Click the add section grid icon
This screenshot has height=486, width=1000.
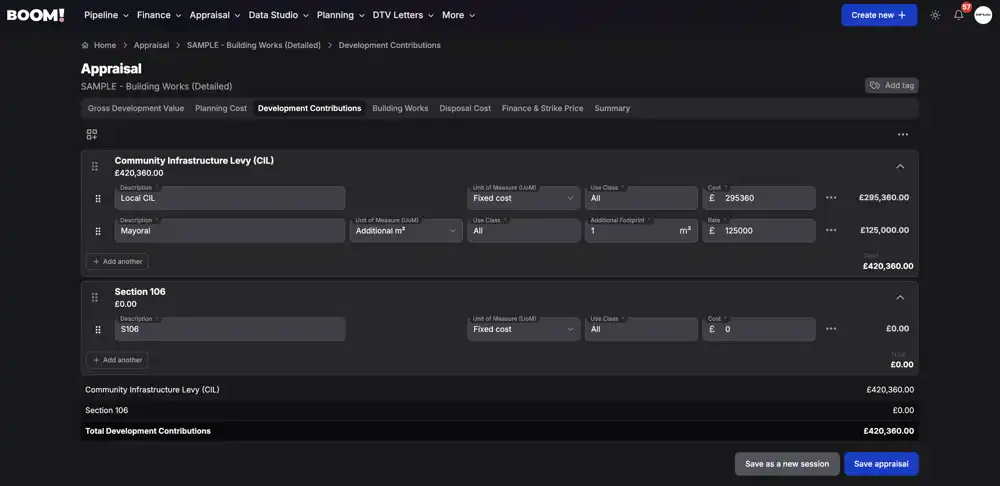(x=92, y=135)
